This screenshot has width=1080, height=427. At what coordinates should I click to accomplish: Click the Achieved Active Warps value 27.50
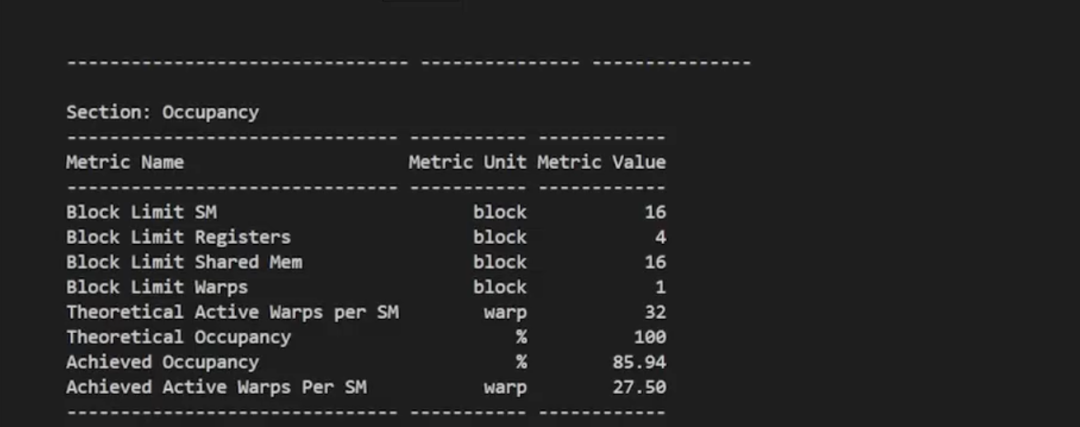pyautogui.click(x=639, y=386)
